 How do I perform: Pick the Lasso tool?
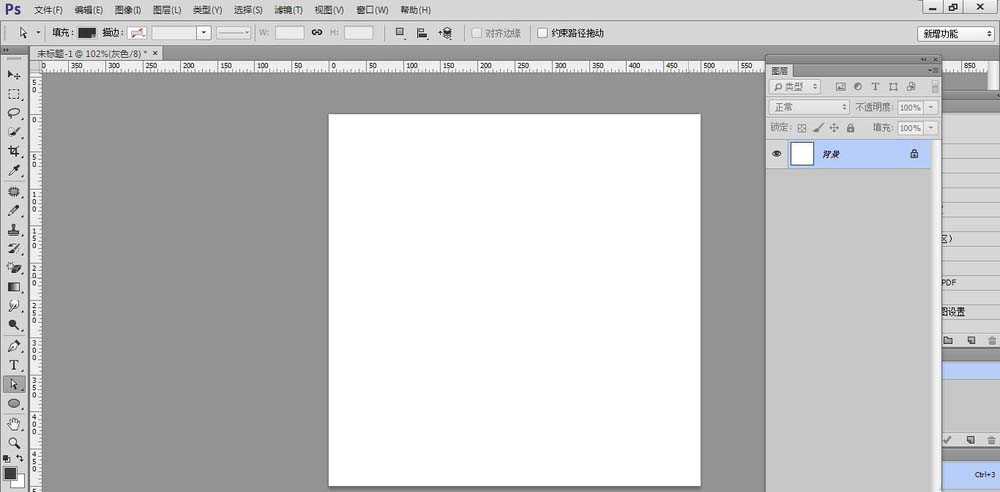click(14, 113)
